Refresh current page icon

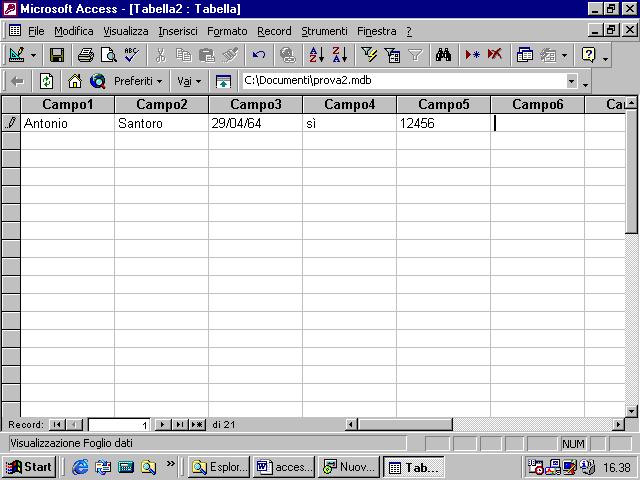coord(46,82)
